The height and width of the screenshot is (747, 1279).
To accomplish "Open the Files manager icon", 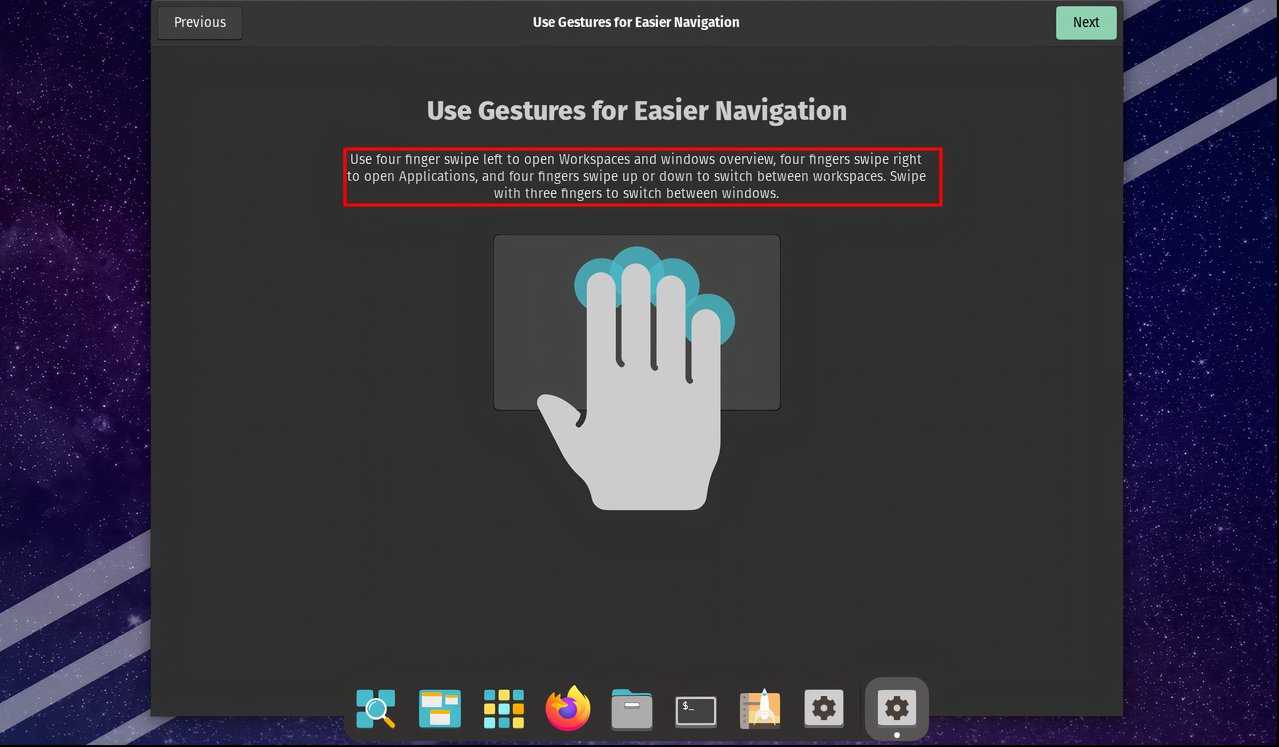I will (x=631, y=709).
